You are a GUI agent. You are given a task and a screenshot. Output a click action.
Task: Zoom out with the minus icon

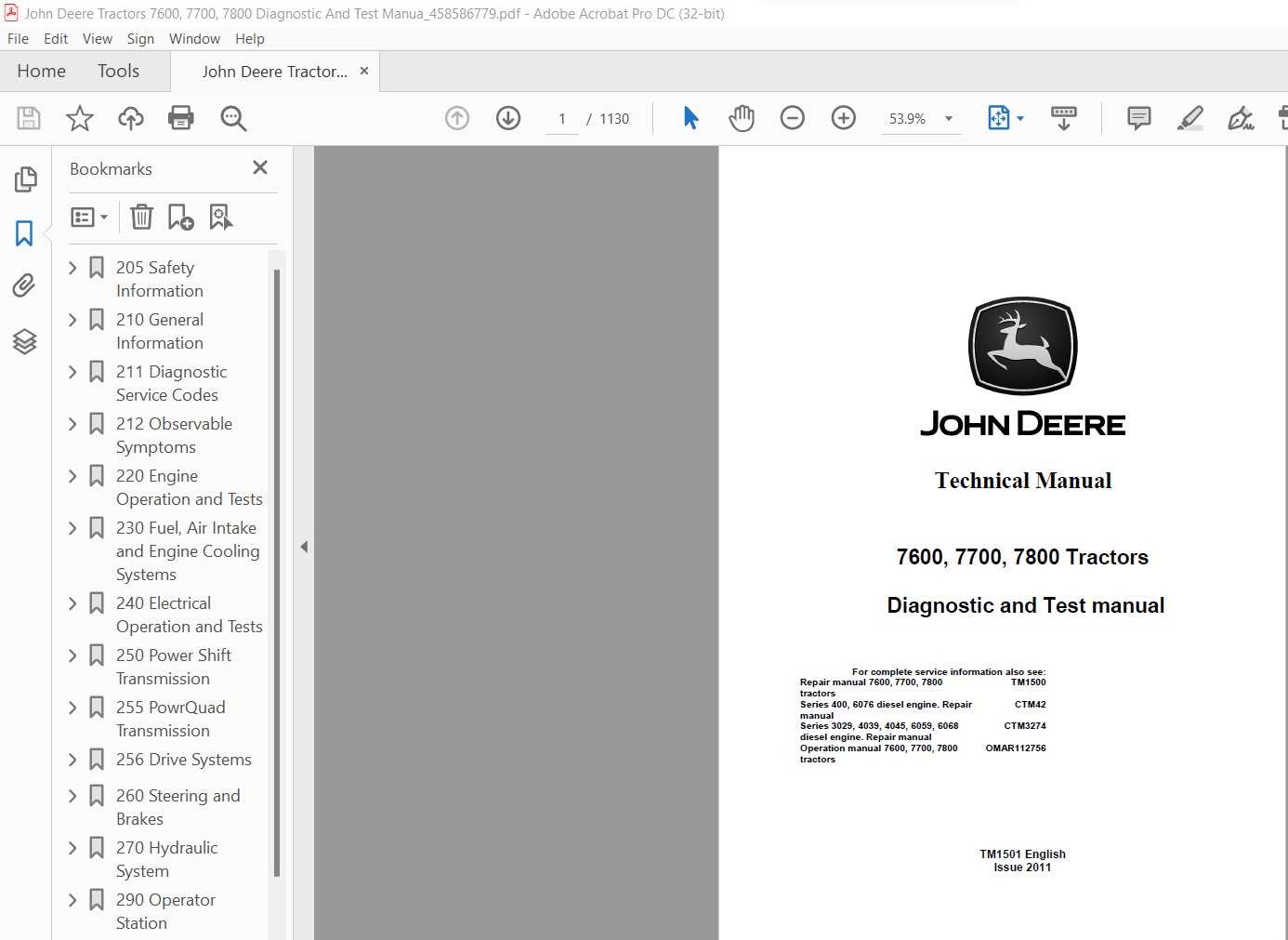pyautogui.click(x=793, y=118)
